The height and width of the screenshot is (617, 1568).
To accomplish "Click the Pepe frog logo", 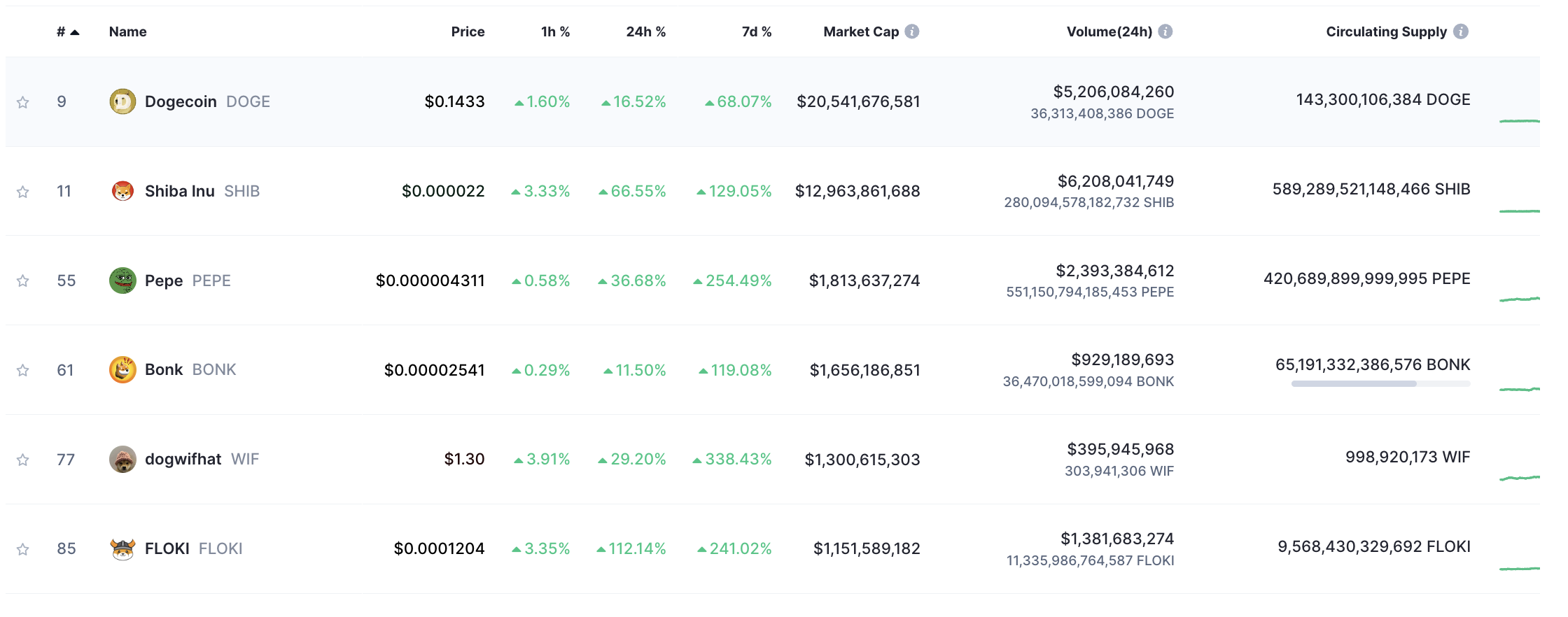I will (122, 281).
